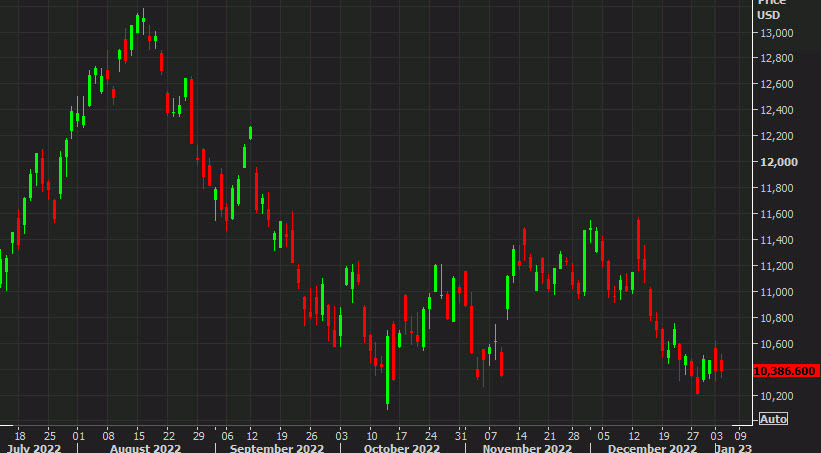Select date tick 01 in August
821x453 pixels.
(77, 436)
